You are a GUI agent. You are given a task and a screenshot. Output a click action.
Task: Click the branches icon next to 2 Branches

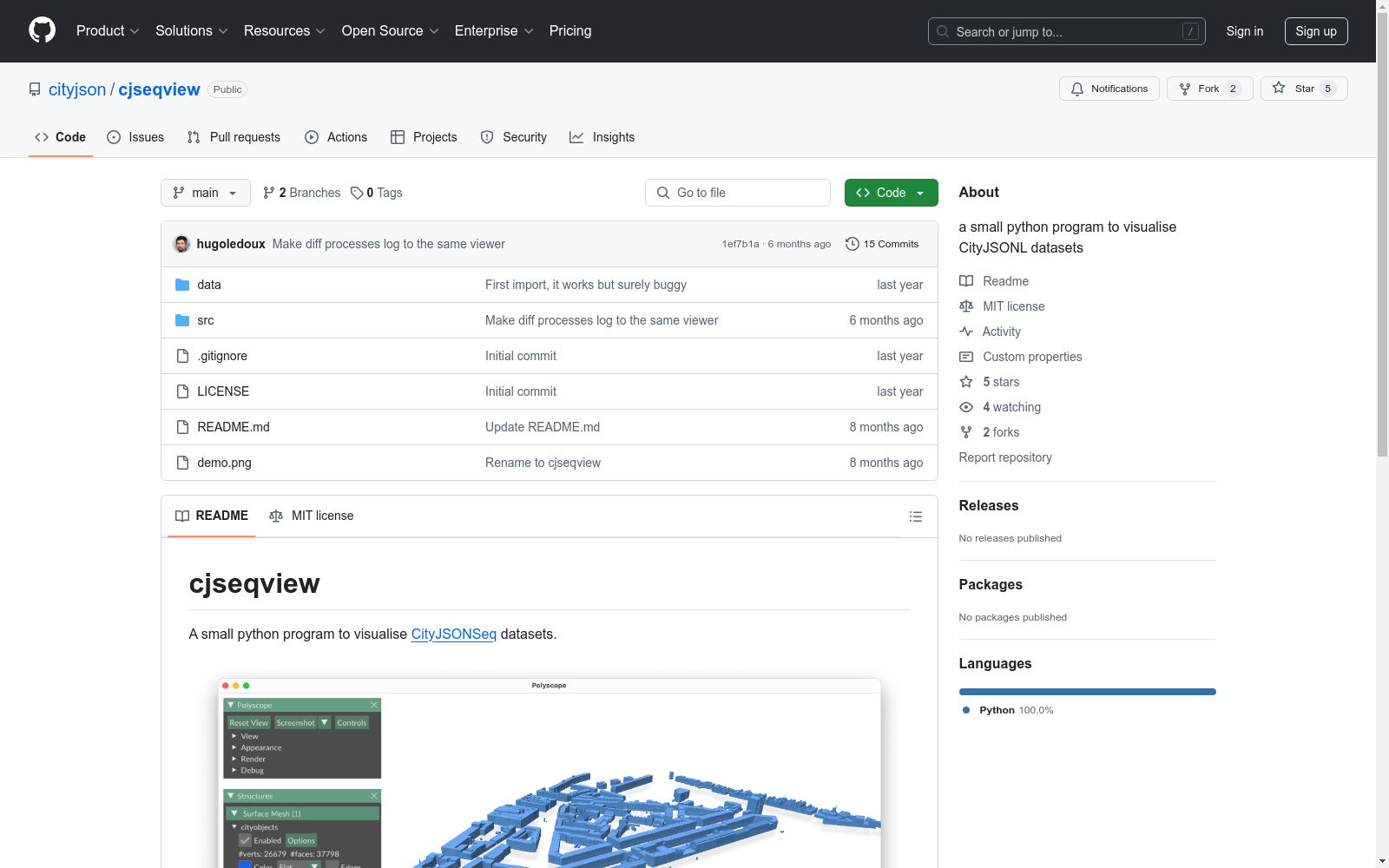269,193
